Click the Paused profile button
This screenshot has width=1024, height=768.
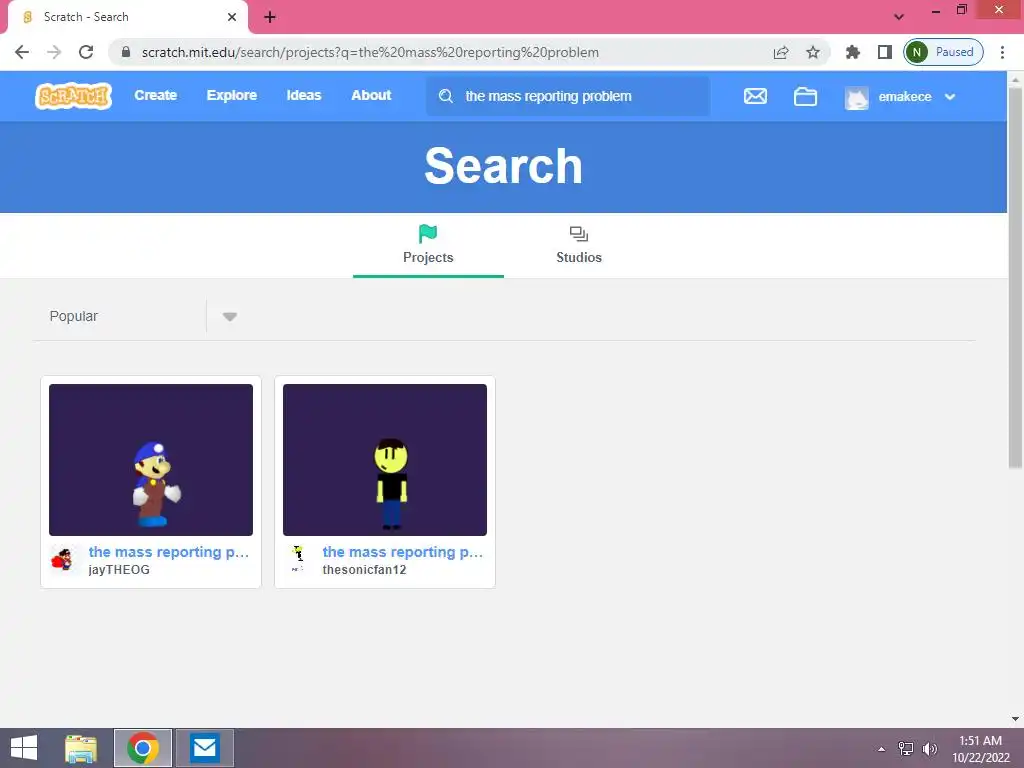(943, 52)
